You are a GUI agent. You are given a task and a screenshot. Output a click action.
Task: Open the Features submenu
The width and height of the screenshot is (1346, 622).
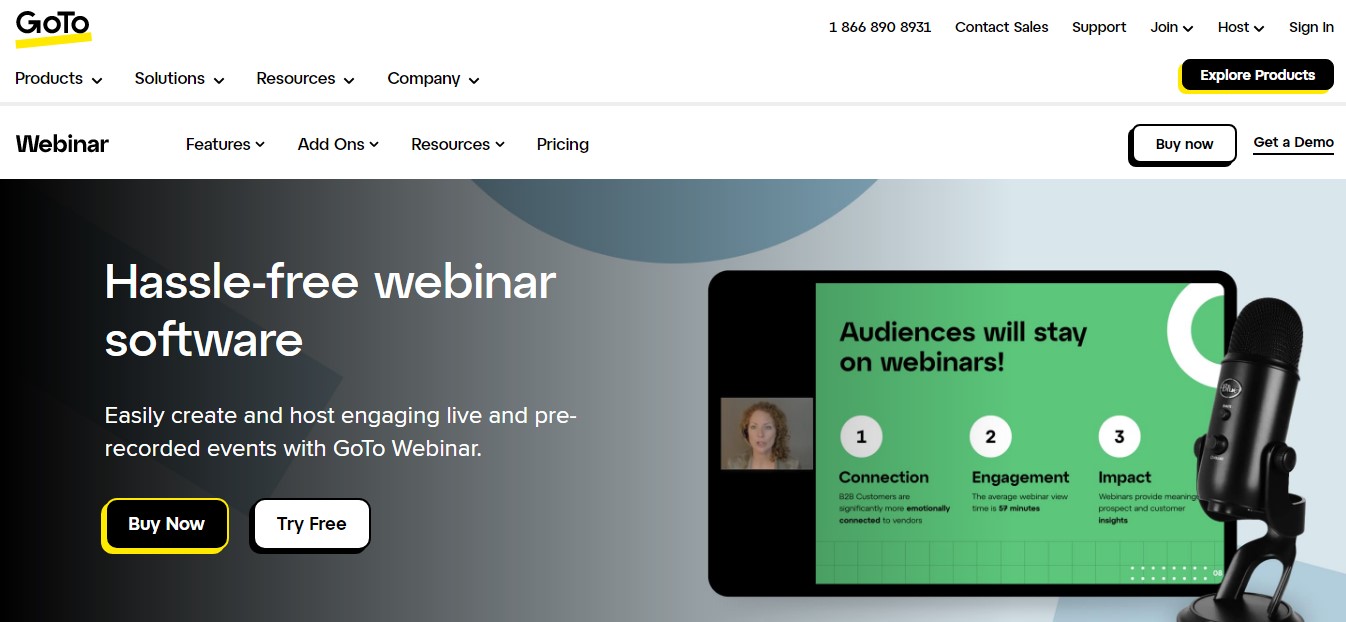click(225, 144)
